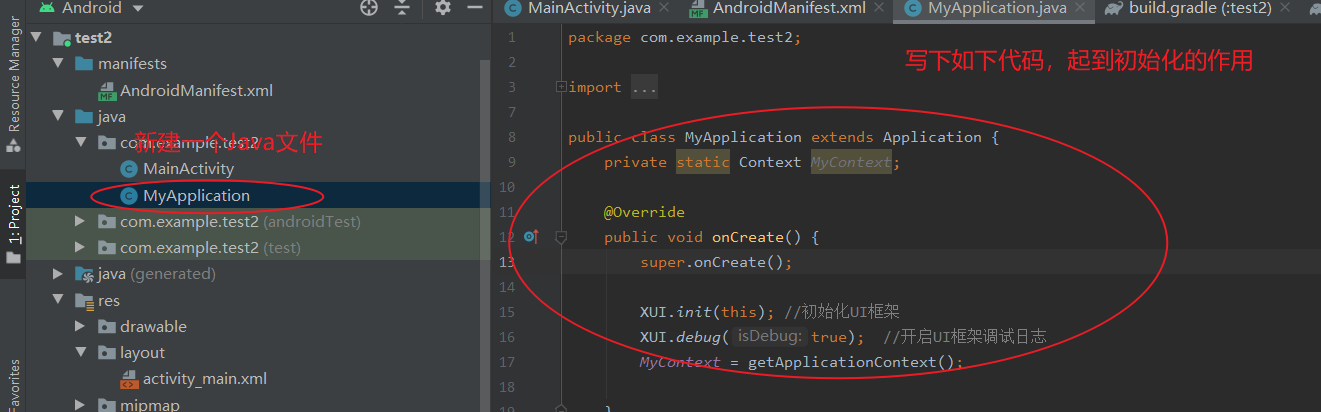The width and height of the screenshot is (1321, 412).
Task: Click the Collapse All icon in Project panel
Action: (402, 8)
